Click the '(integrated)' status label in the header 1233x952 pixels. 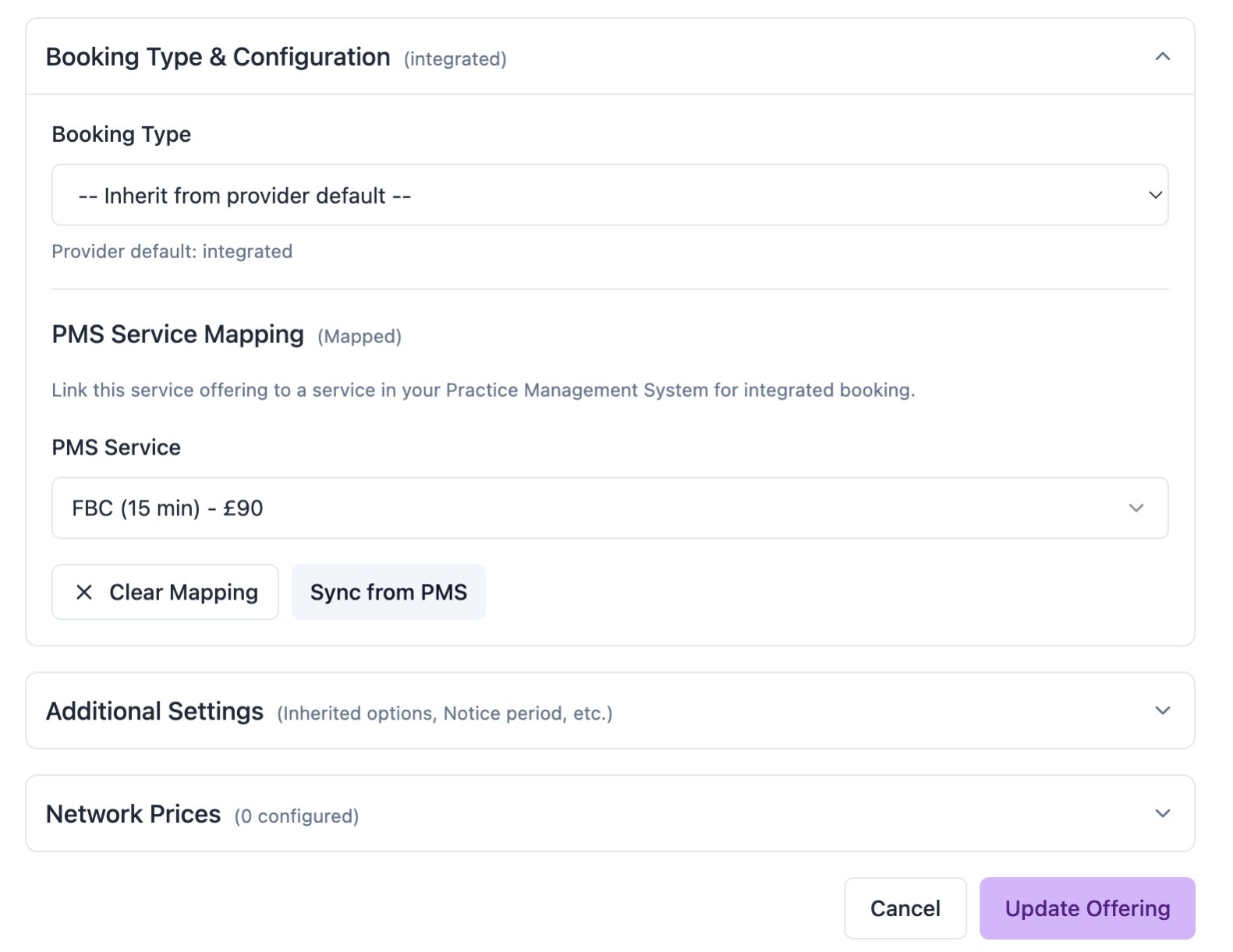pyautogui.click(x=455, y=59)
